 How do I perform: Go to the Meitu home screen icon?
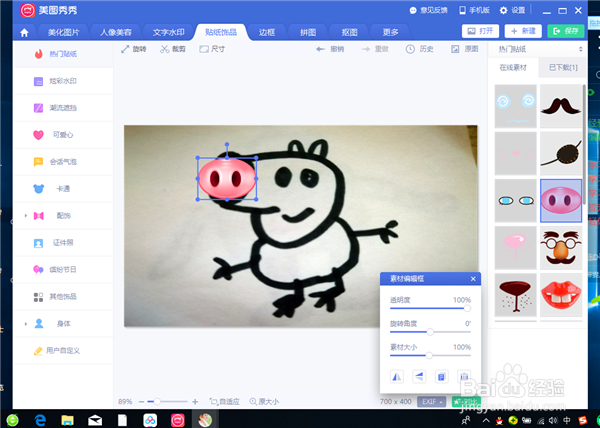point(24,33)
